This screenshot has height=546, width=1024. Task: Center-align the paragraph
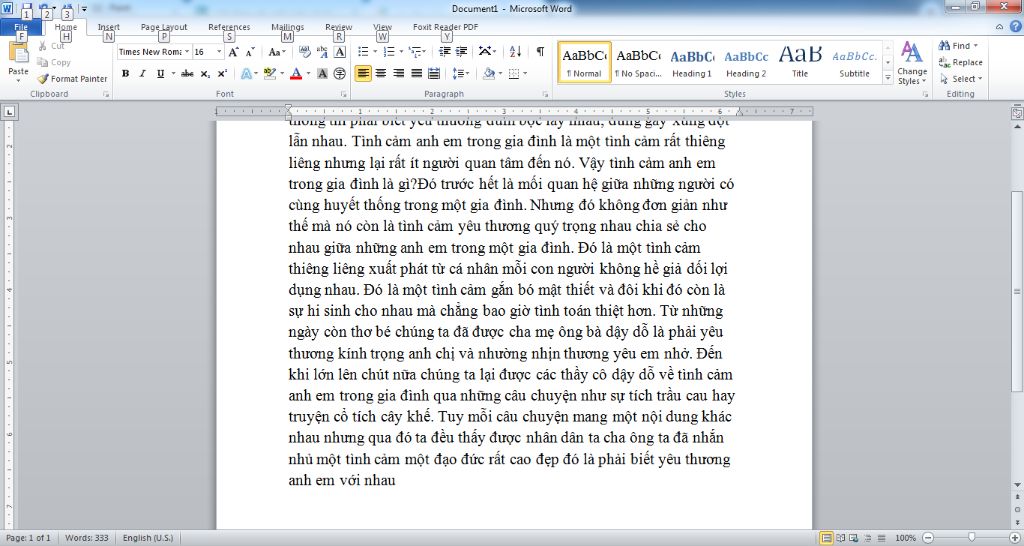coord(381,74)
